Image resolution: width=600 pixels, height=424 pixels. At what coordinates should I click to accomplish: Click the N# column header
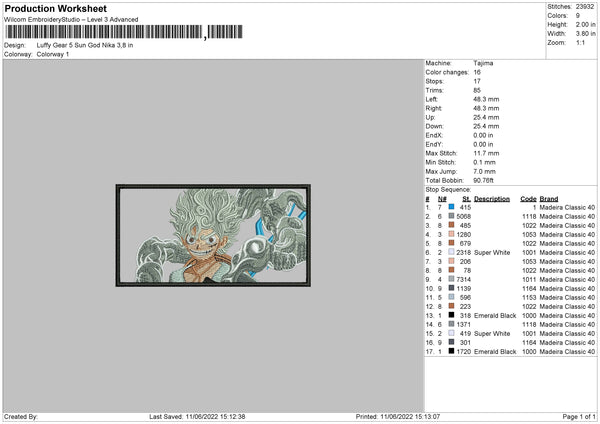point(442,199)
